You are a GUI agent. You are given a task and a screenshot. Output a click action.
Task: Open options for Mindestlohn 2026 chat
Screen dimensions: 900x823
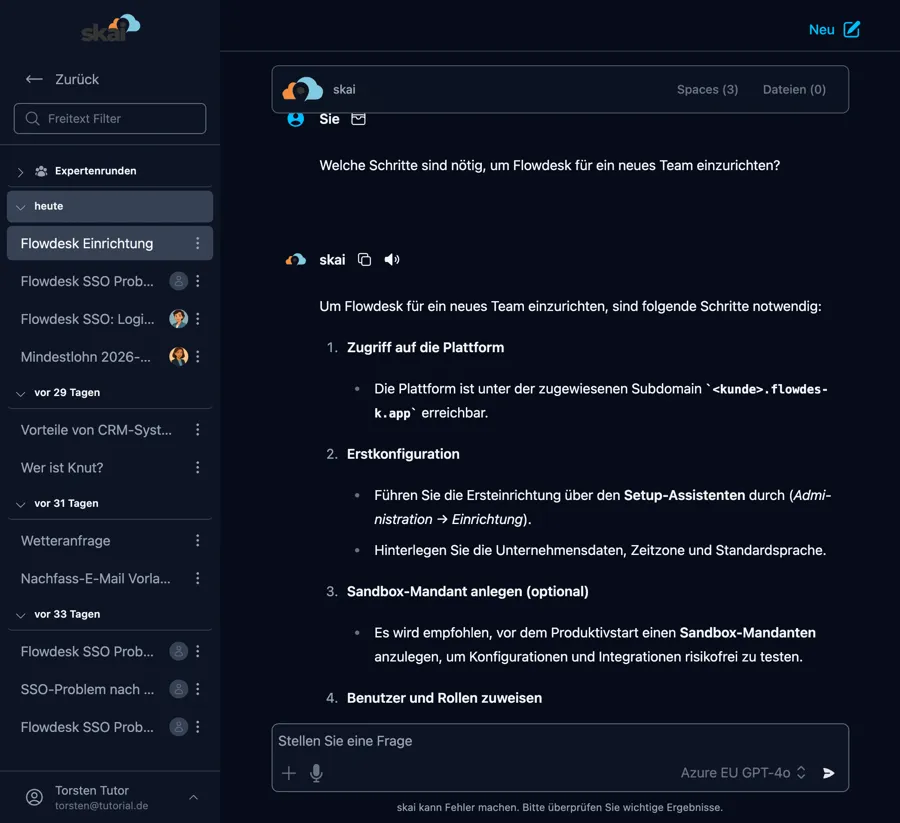point(197,356)
